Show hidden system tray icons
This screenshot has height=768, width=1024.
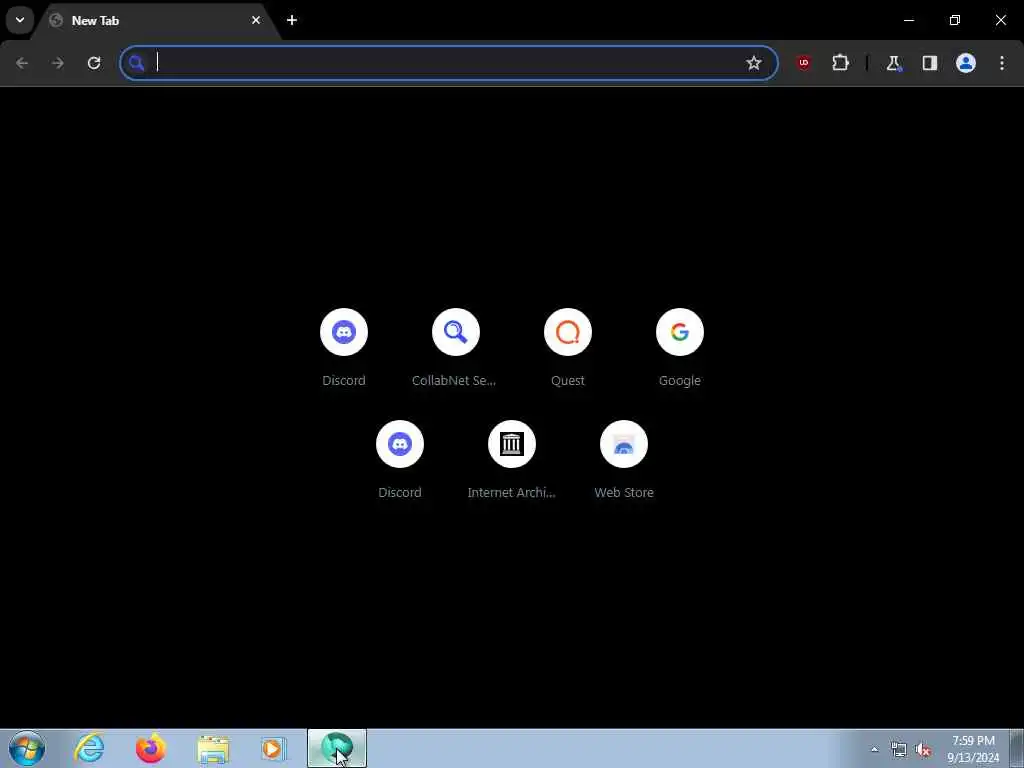pos(874,749)
